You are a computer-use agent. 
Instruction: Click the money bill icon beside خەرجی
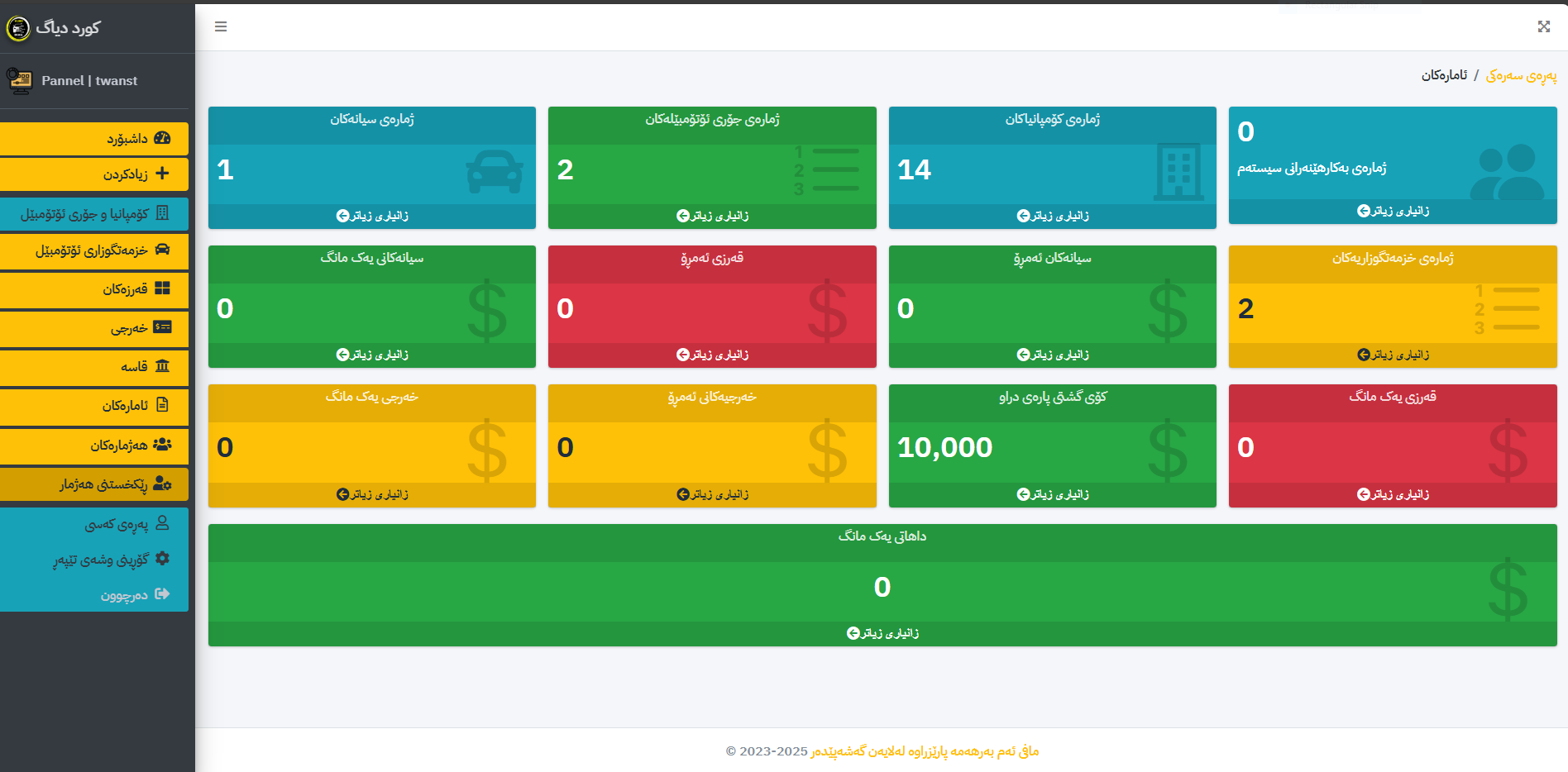click(162, 327)
